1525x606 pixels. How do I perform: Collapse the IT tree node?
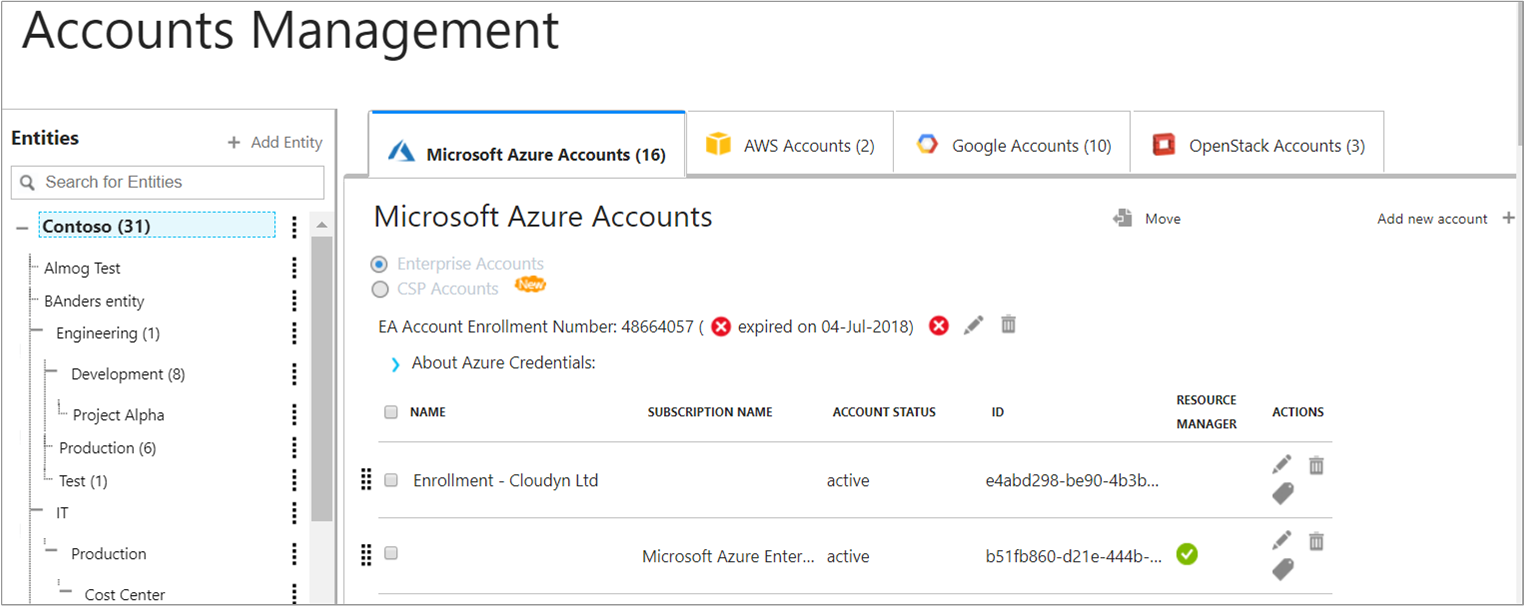pyautogui.click(x=38, y=512)
